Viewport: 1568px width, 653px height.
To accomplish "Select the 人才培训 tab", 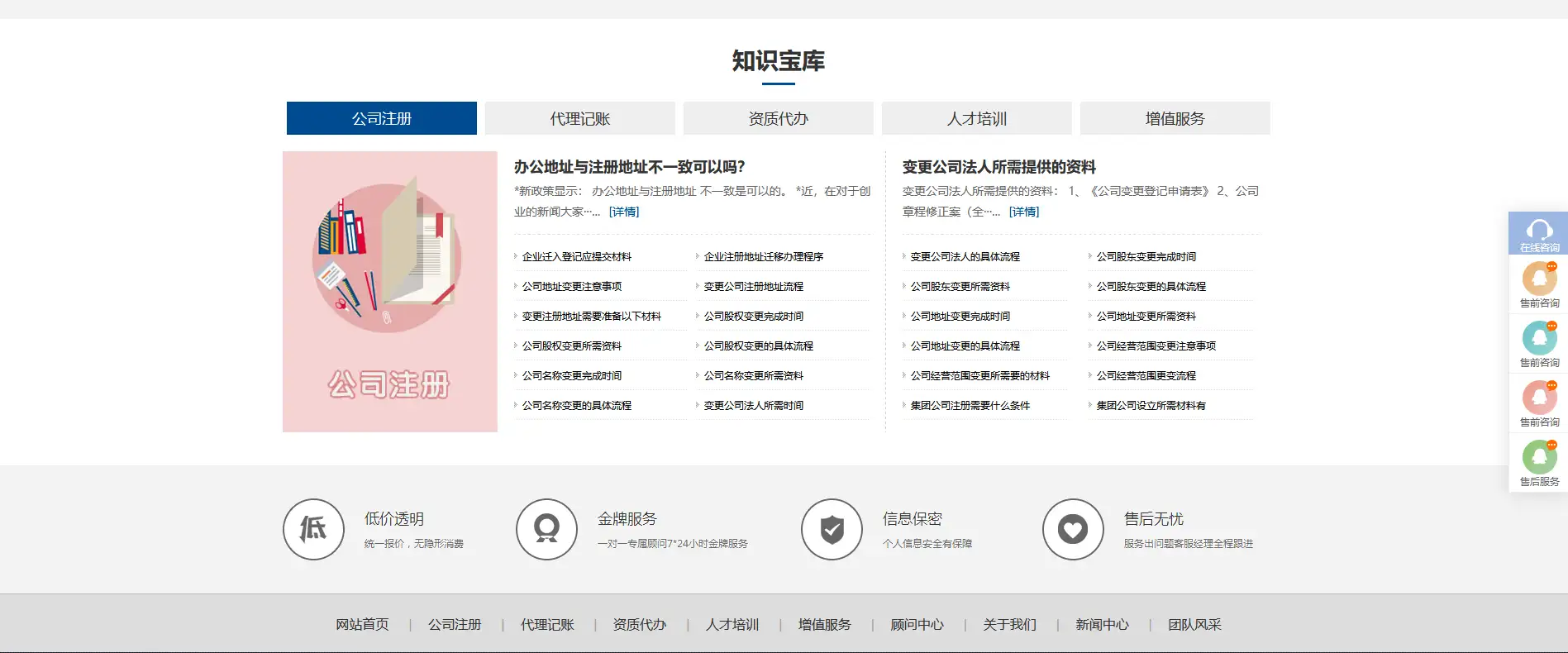I will pos(976,118).
